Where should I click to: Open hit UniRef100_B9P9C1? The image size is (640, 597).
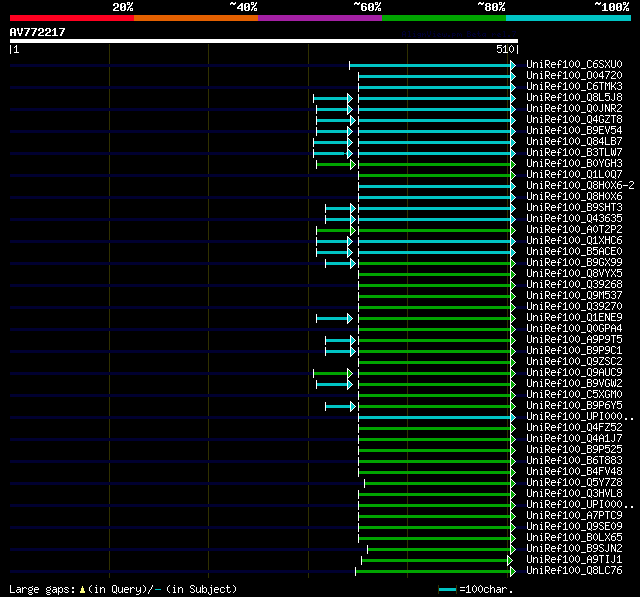click(x=574, y=351)
